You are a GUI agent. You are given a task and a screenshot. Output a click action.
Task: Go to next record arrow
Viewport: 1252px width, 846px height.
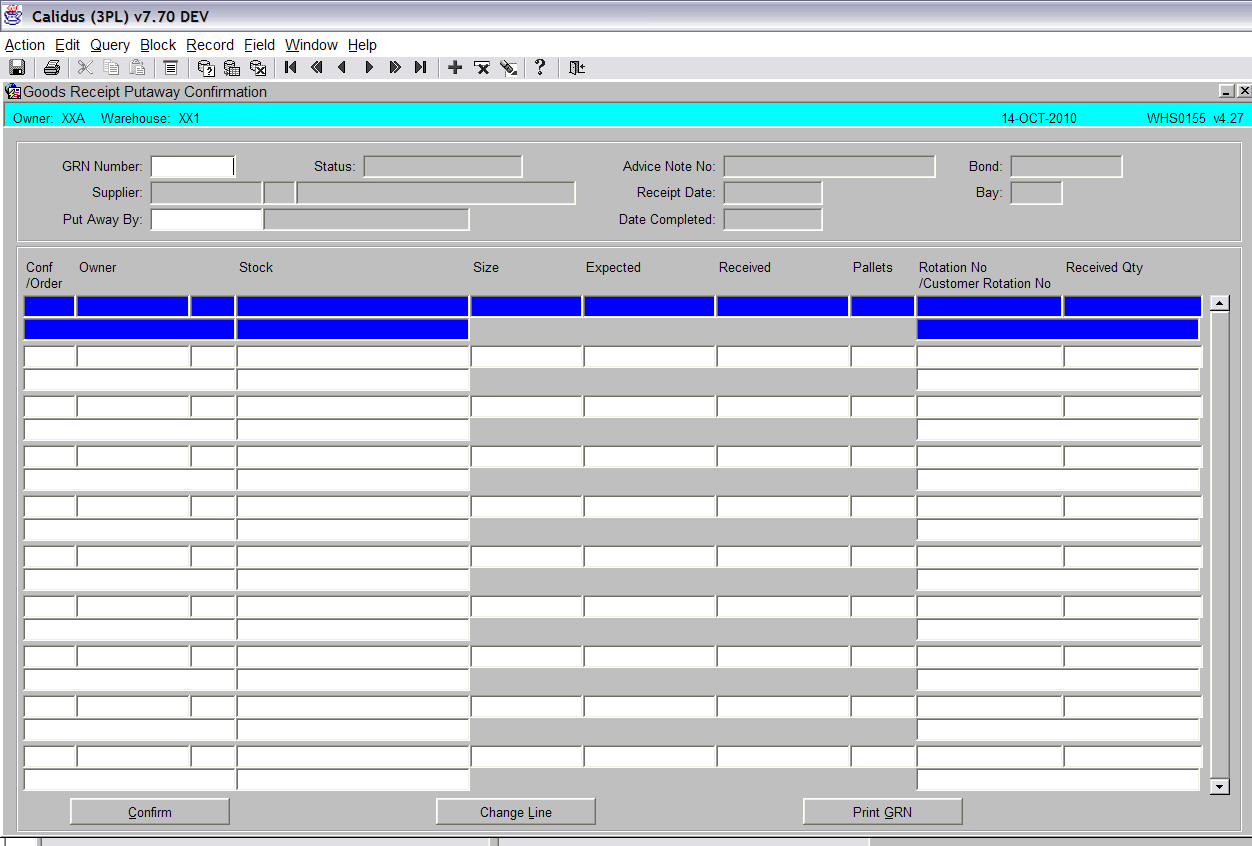[x=369, y=68]
